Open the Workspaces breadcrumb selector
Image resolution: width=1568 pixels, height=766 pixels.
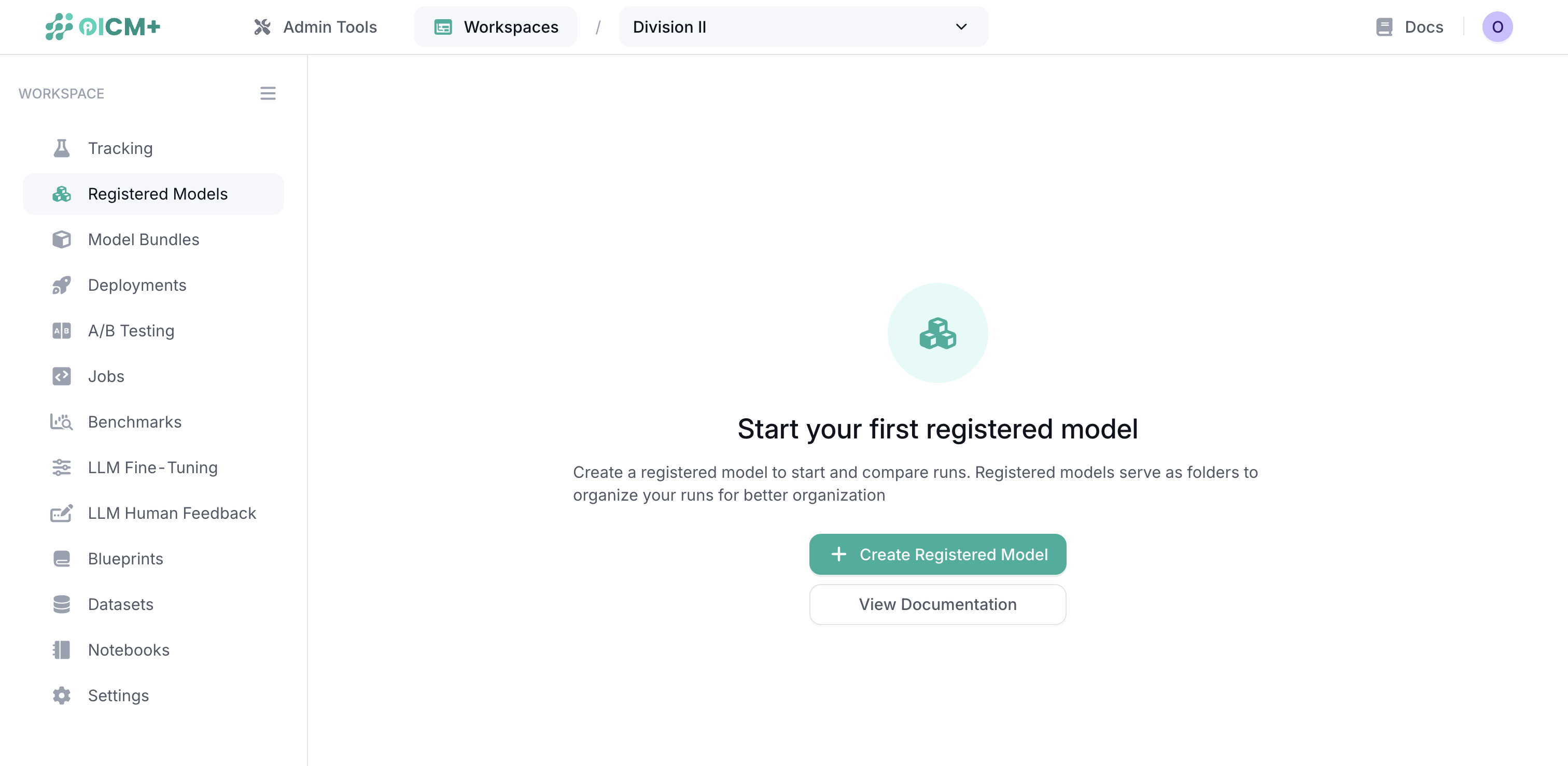495,27
